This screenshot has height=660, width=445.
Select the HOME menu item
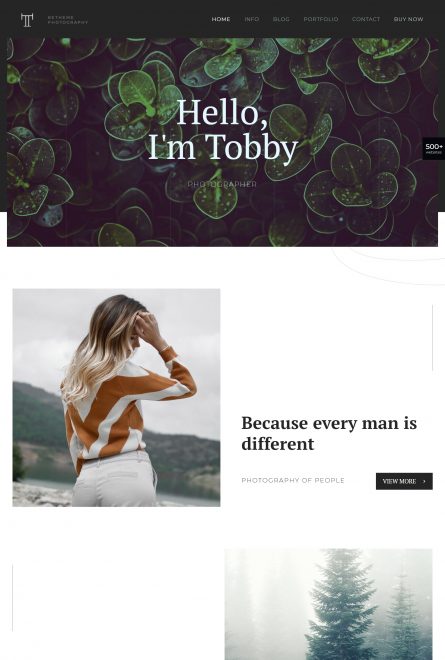[221, 19]
